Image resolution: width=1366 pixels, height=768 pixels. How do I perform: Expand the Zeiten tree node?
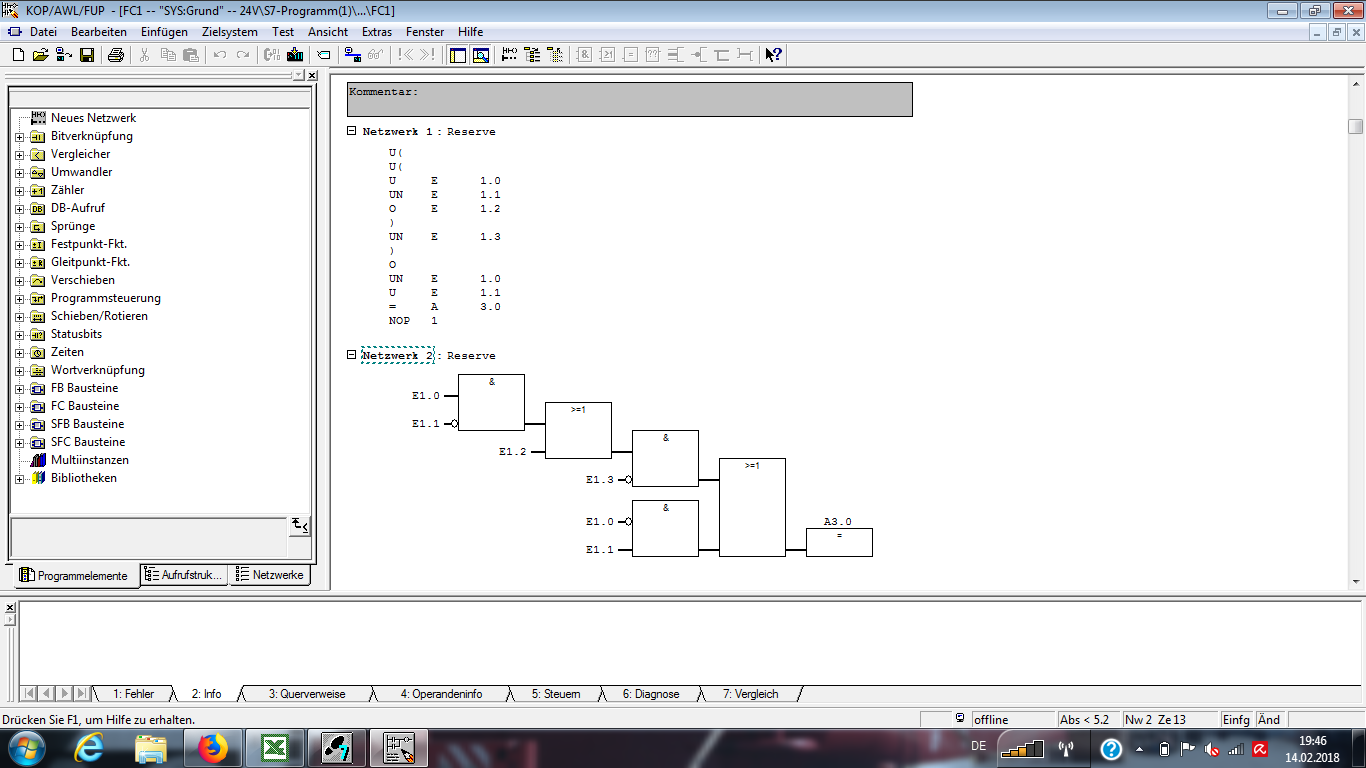click(x=19, y=353)
